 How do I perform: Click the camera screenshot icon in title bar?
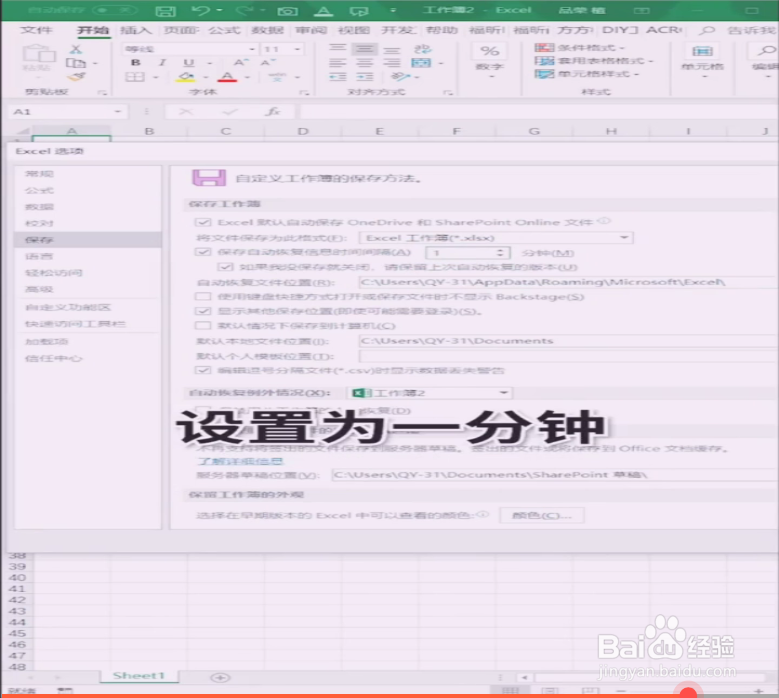click(x=288, y=11)
